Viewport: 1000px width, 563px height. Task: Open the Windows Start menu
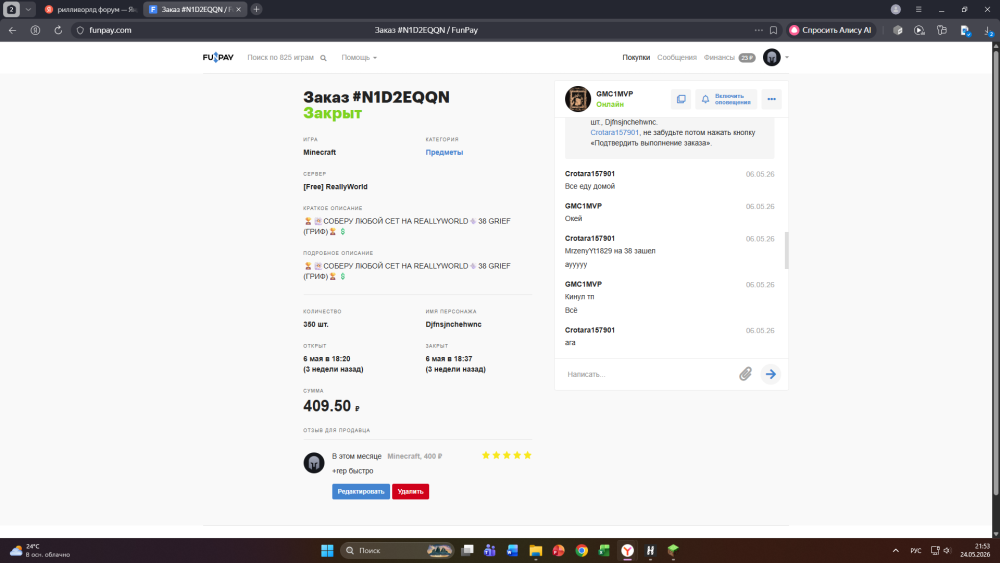click(x=327, y=550)
